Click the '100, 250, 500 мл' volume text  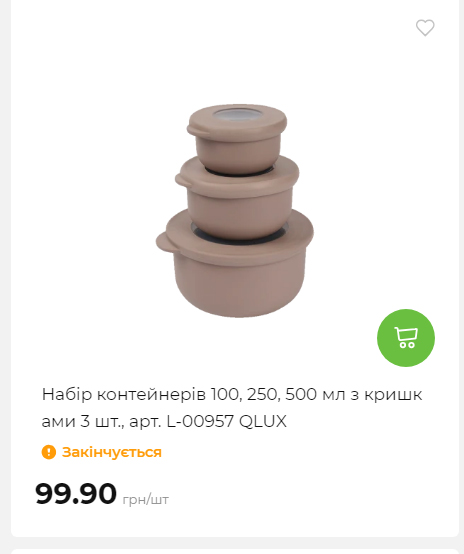click(x=278, y=394)
